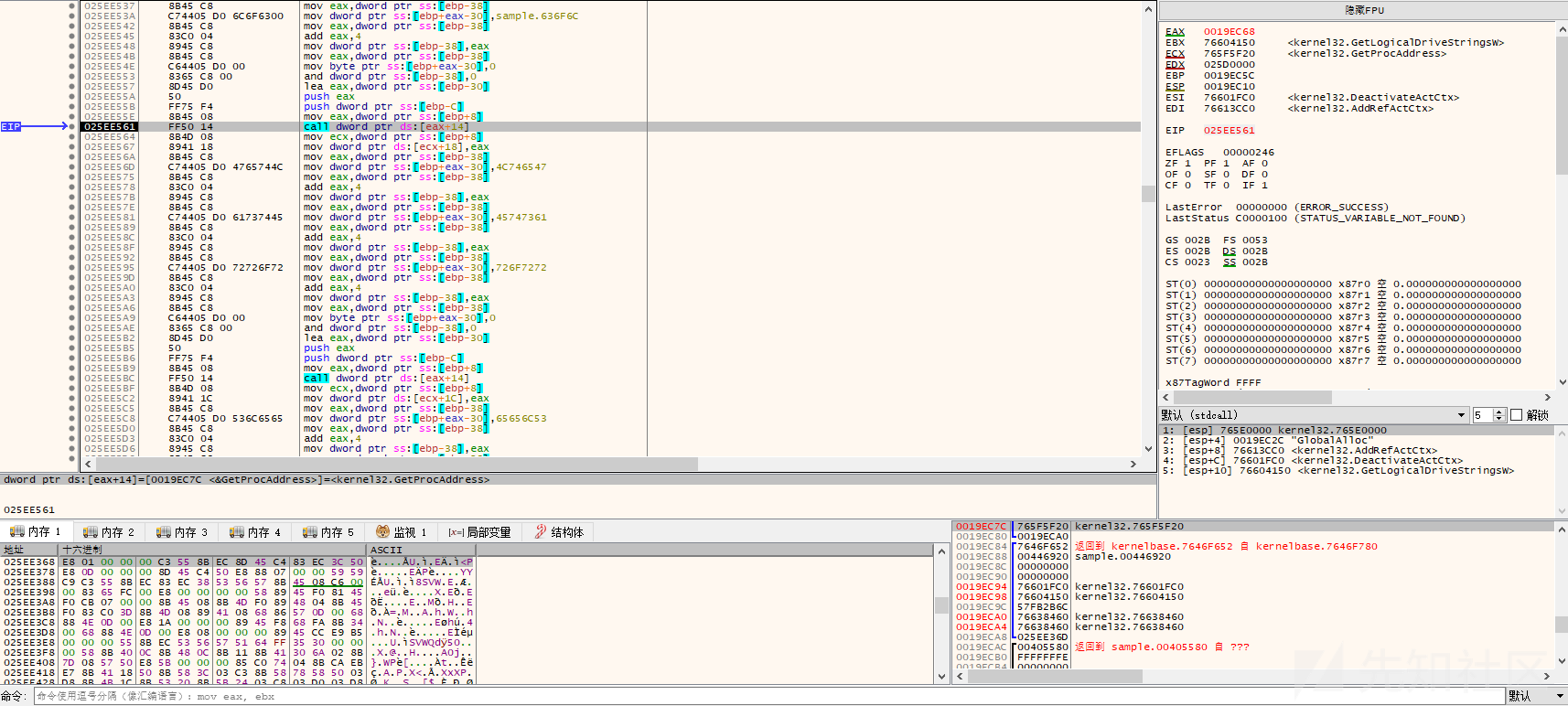
Task: Click the LastStatus STATUS_VARIABLE_NOT_FOUND line
Action: pos(1315,219)
